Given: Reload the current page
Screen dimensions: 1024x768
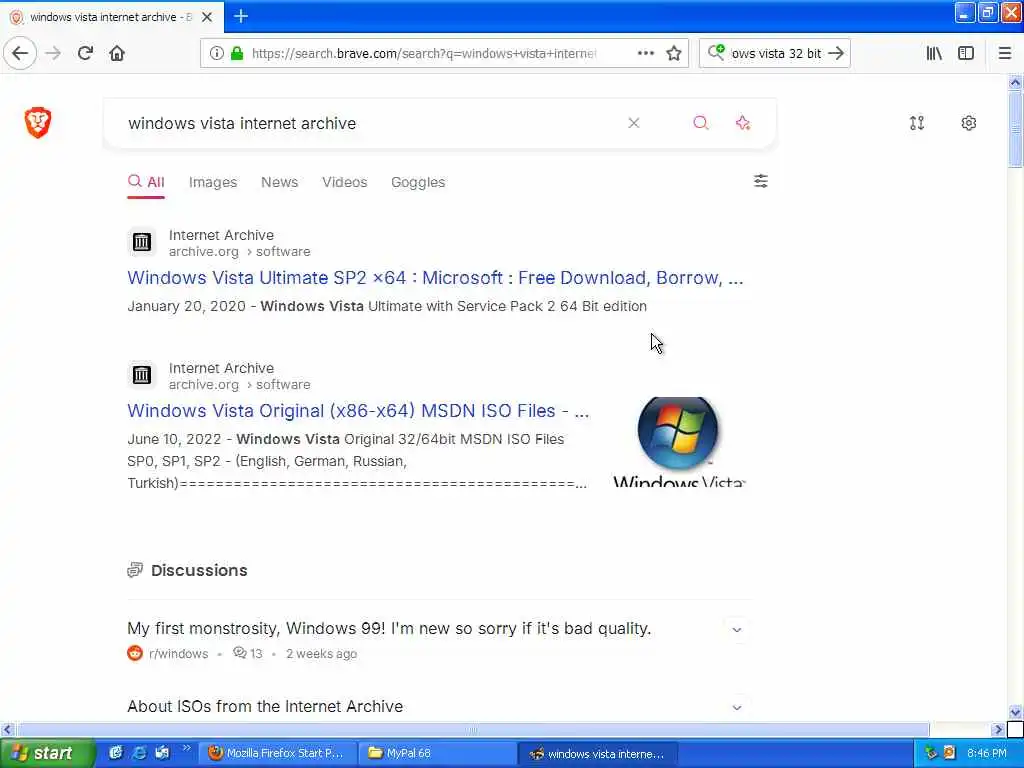Looking at the screenshot, I should click(x=85, y=53).
